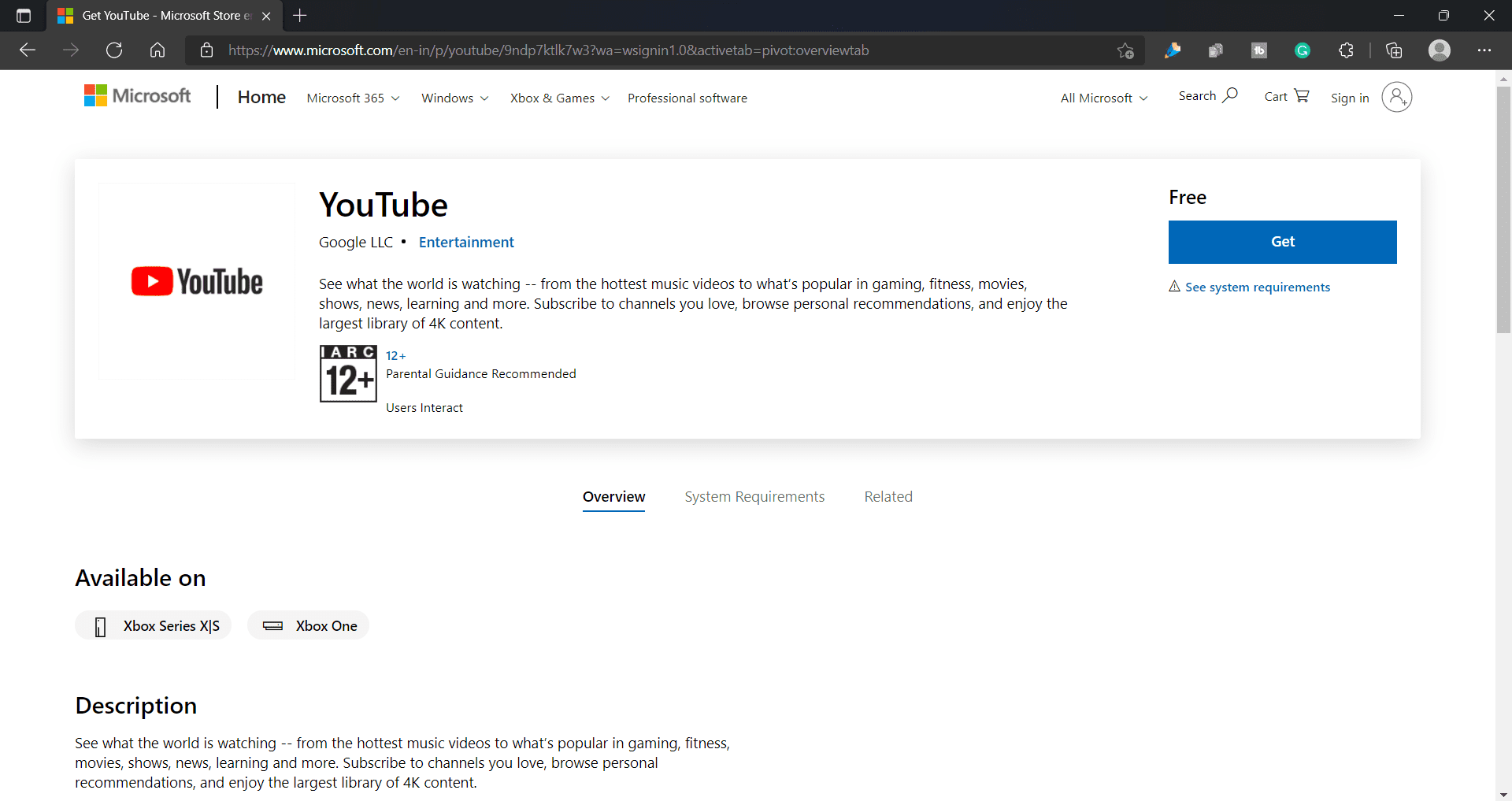Minimize the browser window
The height and width of the screenshot is (801, 1512).
1399,16
